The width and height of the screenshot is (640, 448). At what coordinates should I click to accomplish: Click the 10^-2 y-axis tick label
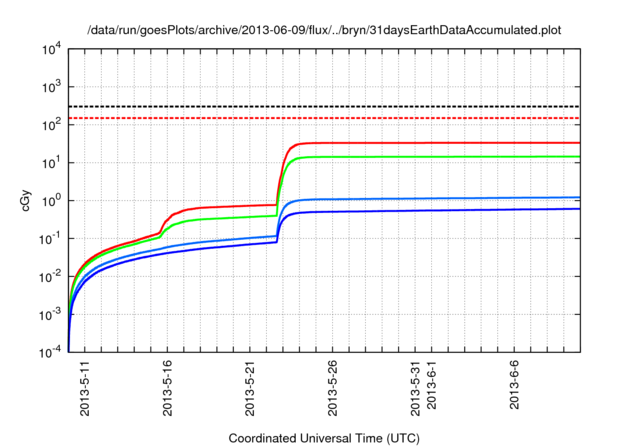coord(51,277)
